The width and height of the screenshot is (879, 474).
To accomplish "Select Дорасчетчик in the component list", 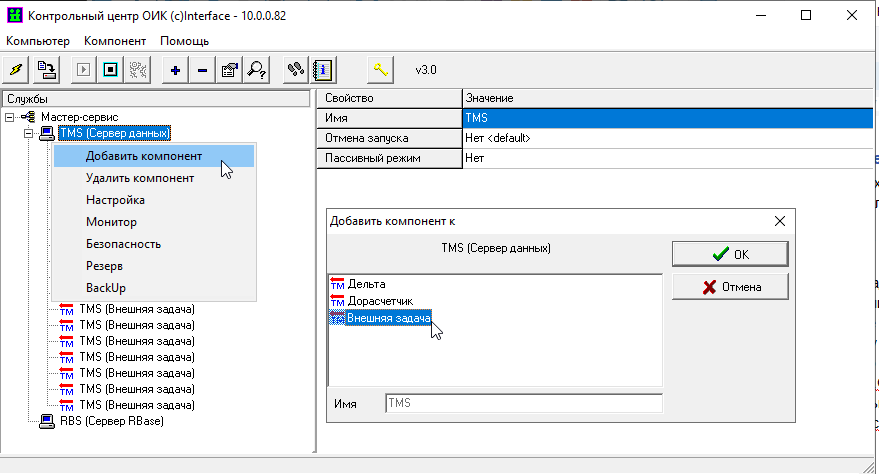I will tap(379, 300).
